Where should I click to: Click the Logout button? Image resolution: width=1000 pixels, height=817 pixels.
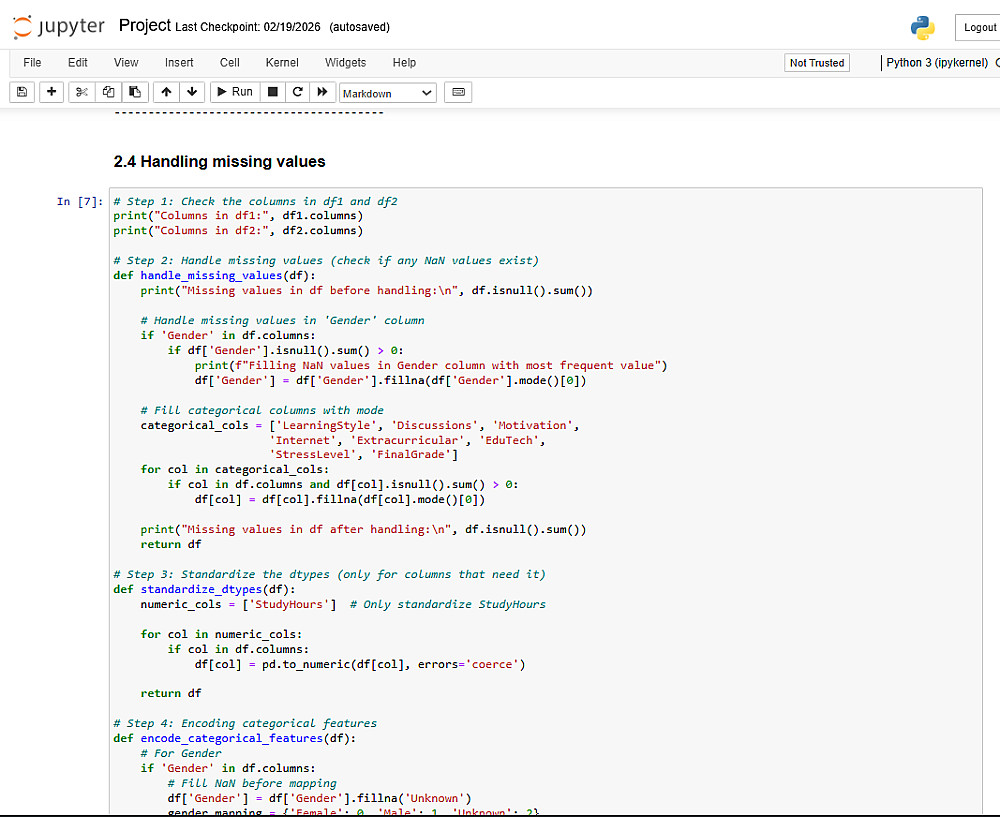[x=979, y=27]
